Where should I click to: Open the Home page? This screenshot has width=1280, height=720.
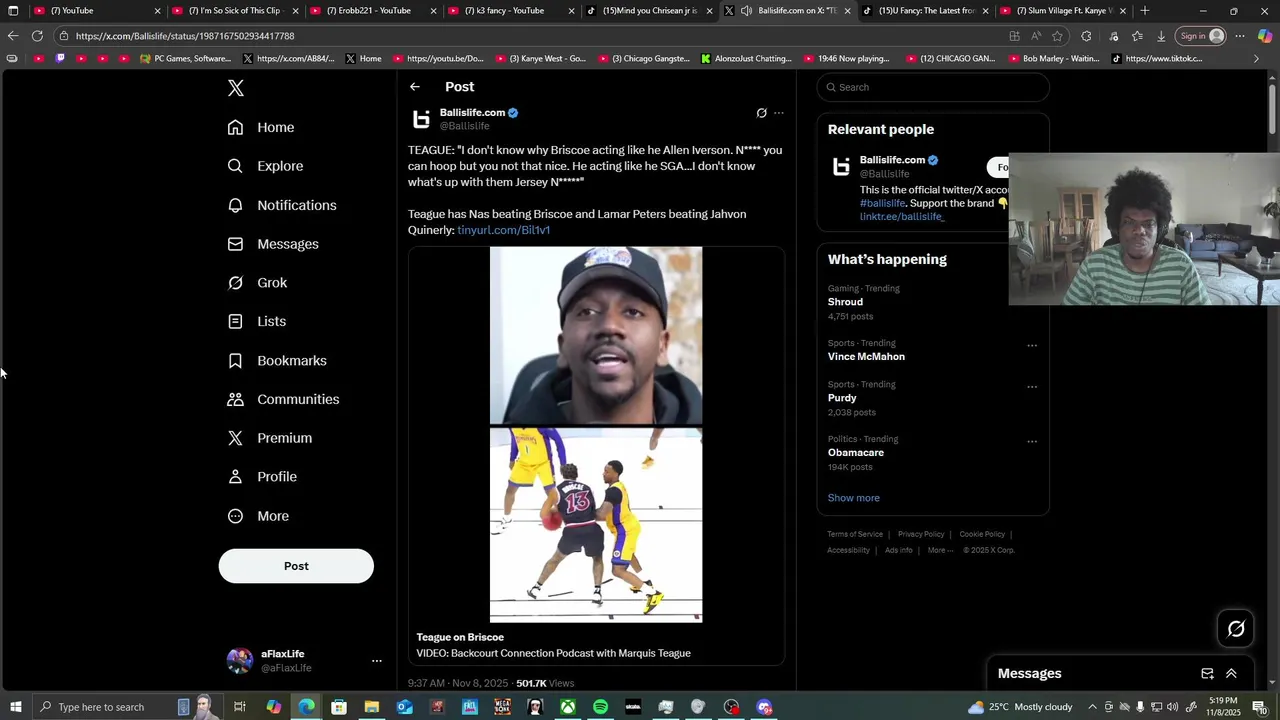260,127
